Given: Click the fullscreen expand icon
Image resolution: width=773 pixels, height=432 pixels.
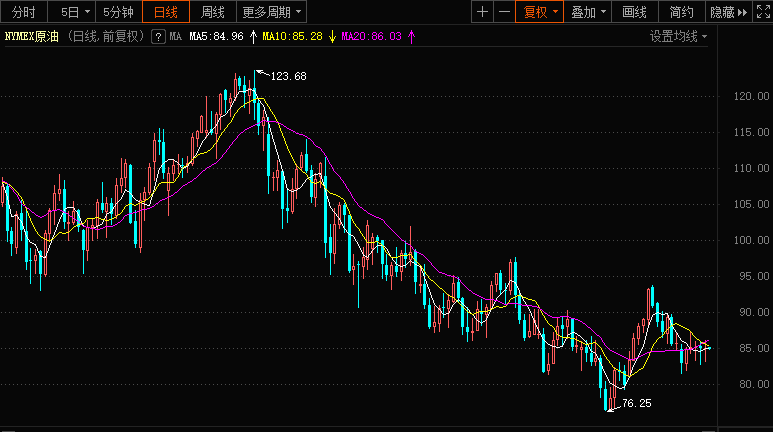Looking at the screenshot, I should pos(762,12).
